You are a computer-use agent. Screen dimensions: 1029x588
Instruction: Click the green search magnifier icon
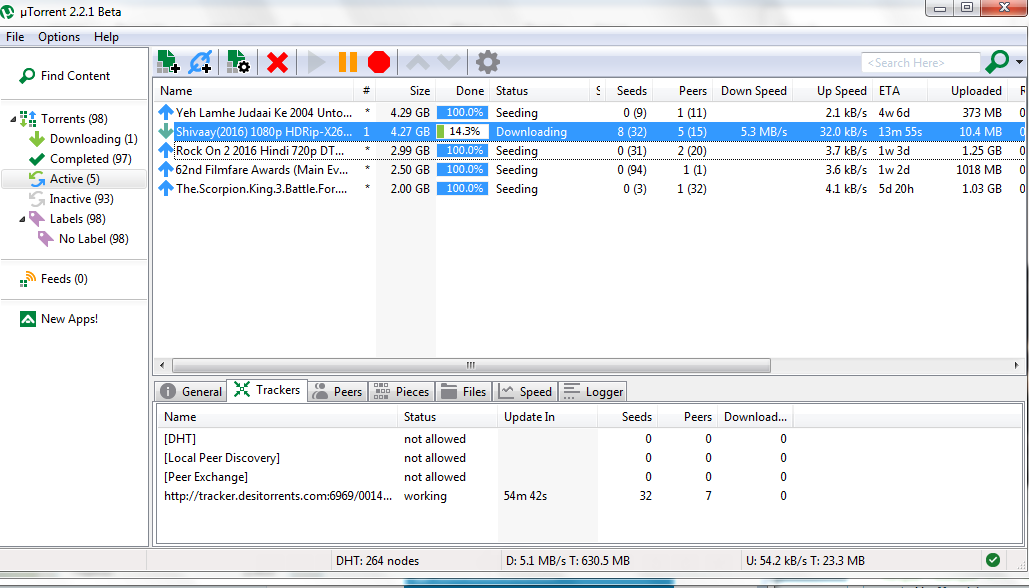click(996, 63)
